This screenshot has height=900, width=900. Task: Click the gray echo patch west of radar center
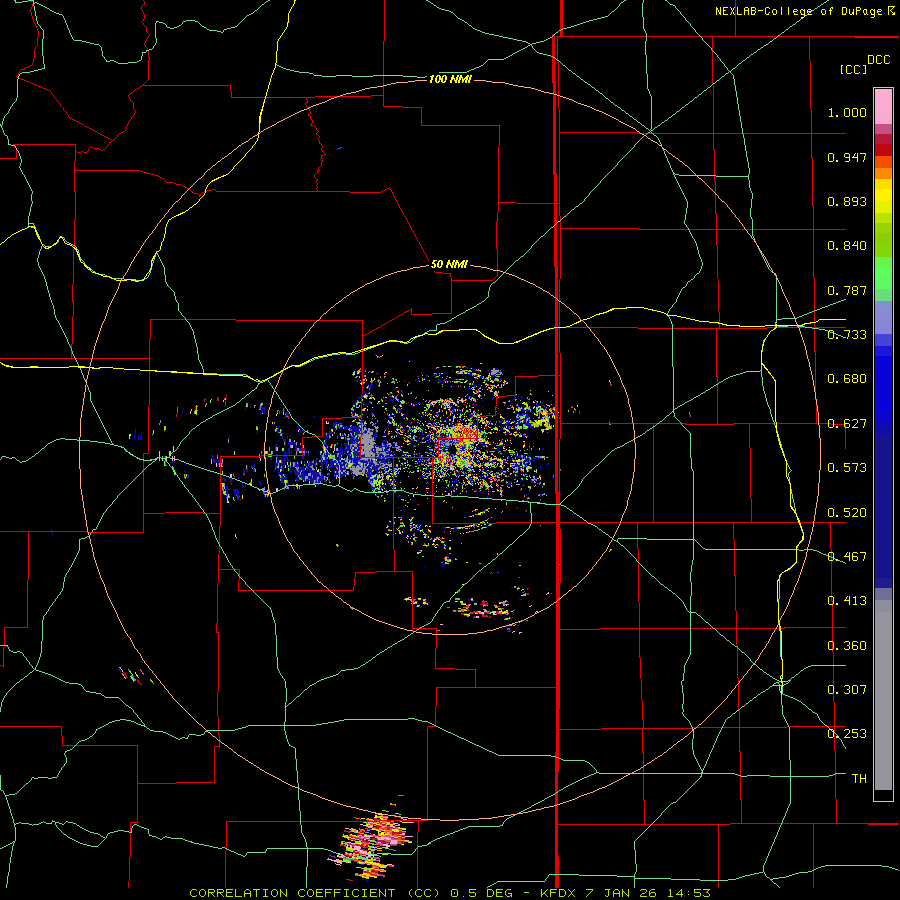tap(367, 444)
